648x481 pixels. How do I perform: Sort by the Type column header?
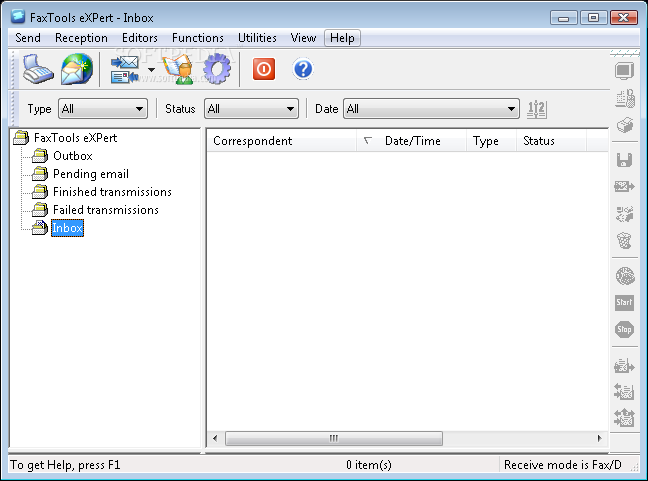491,141
